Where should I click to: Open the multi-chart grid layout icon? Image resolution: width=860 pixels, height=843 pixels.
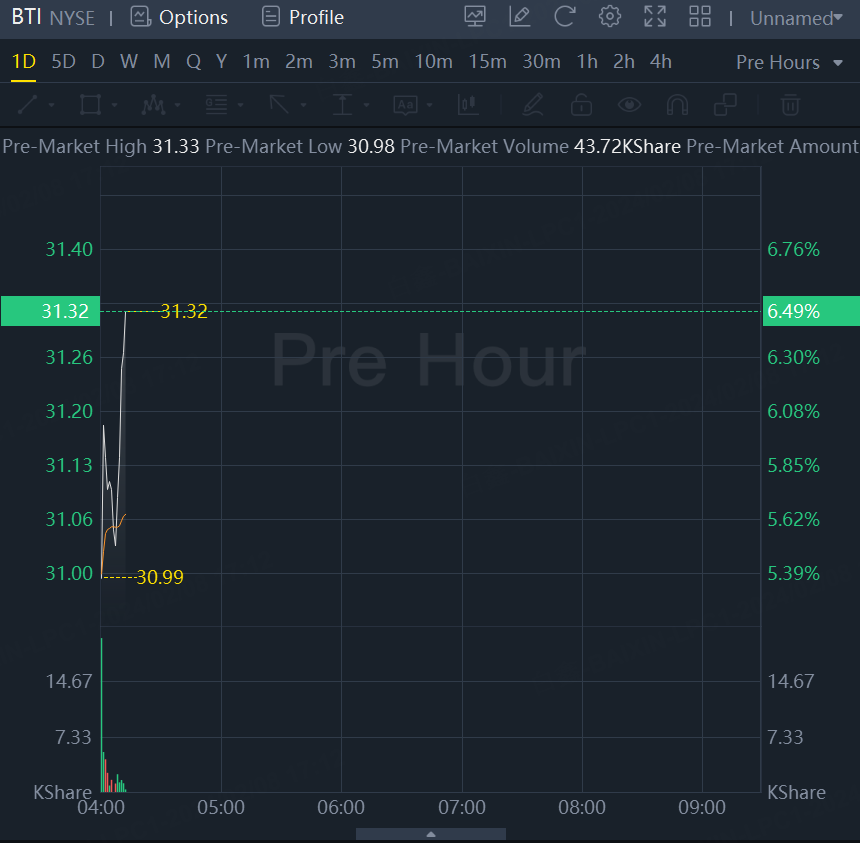click(x=700, y=16)
